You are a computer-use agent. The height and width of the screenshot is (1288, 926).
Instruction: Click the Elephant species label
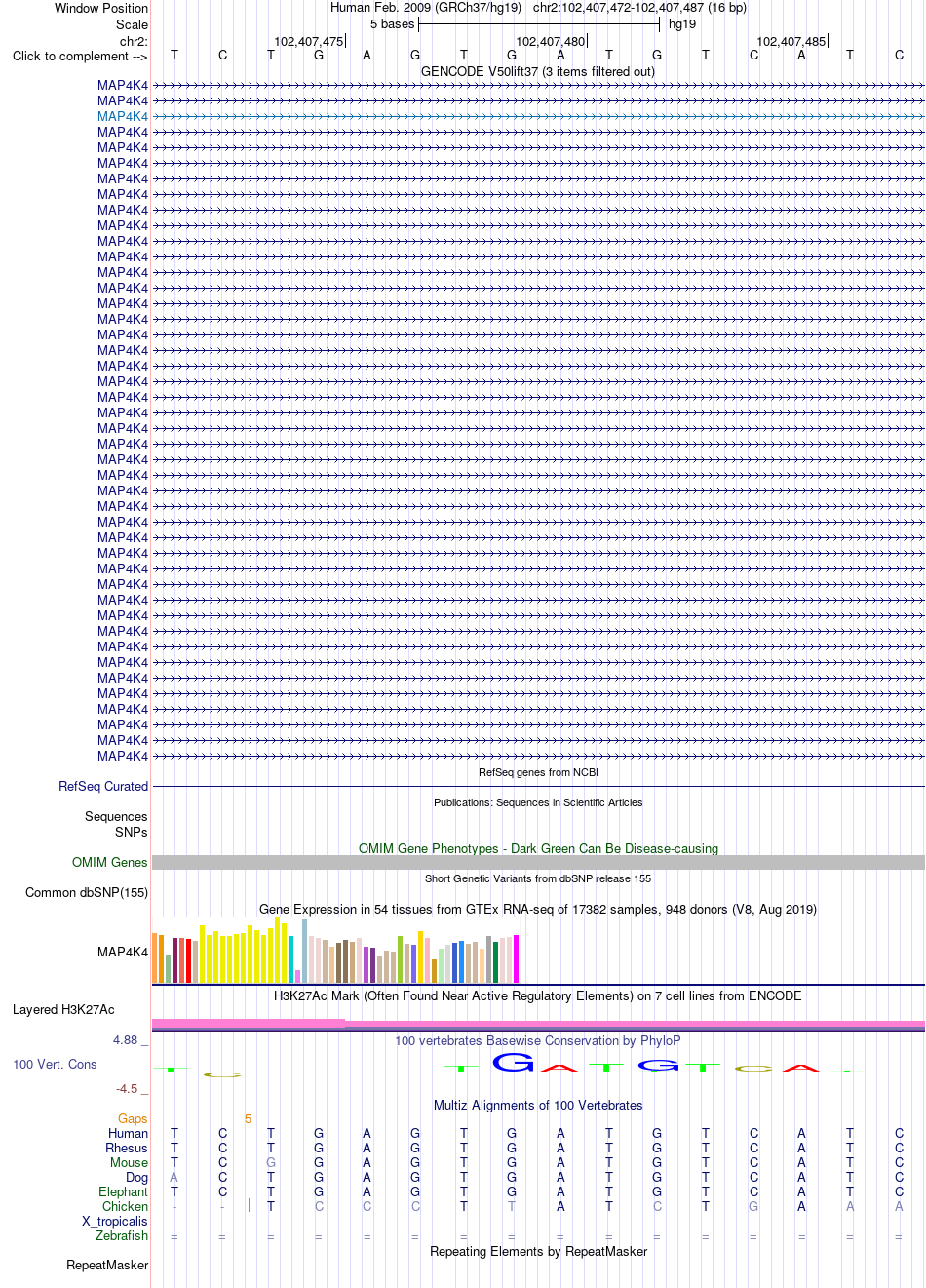pos(123,1191)
